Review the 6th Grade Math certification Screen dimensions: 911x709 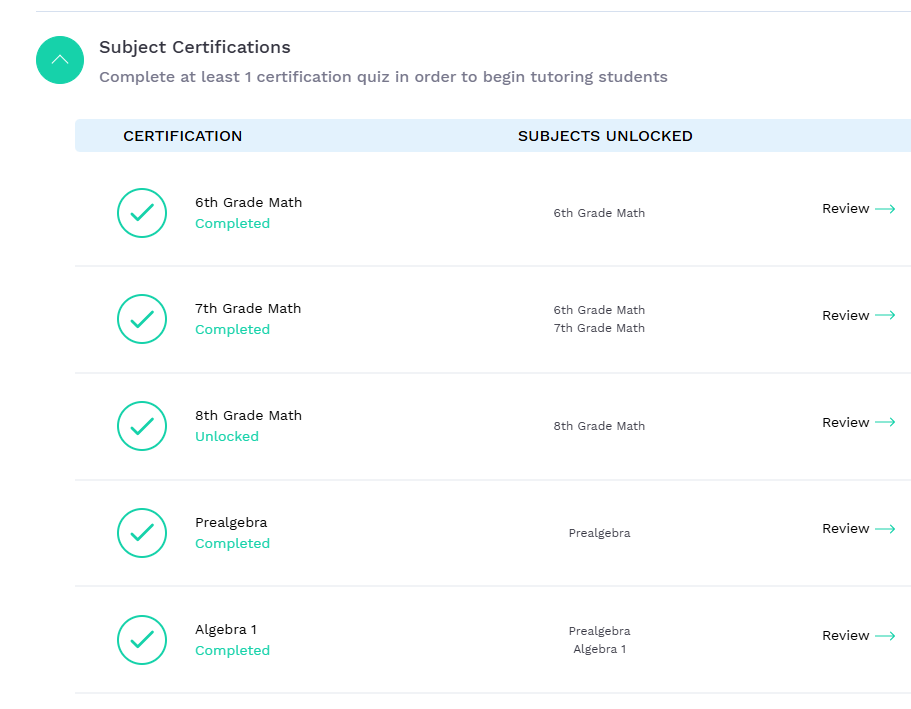coord(858,209)
